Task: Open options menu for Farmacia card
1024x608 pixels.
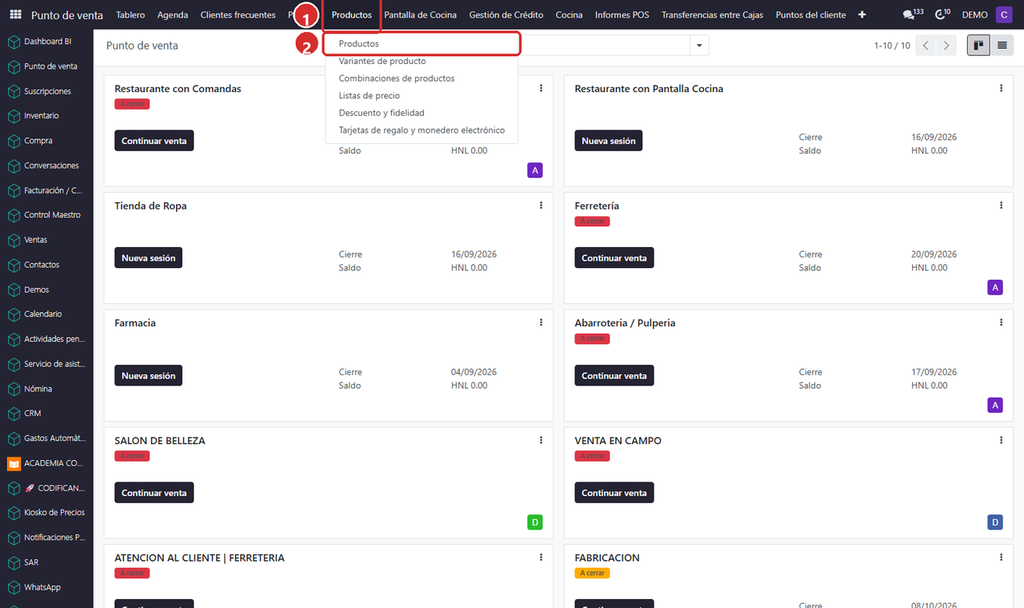Action: click(541, 323)
